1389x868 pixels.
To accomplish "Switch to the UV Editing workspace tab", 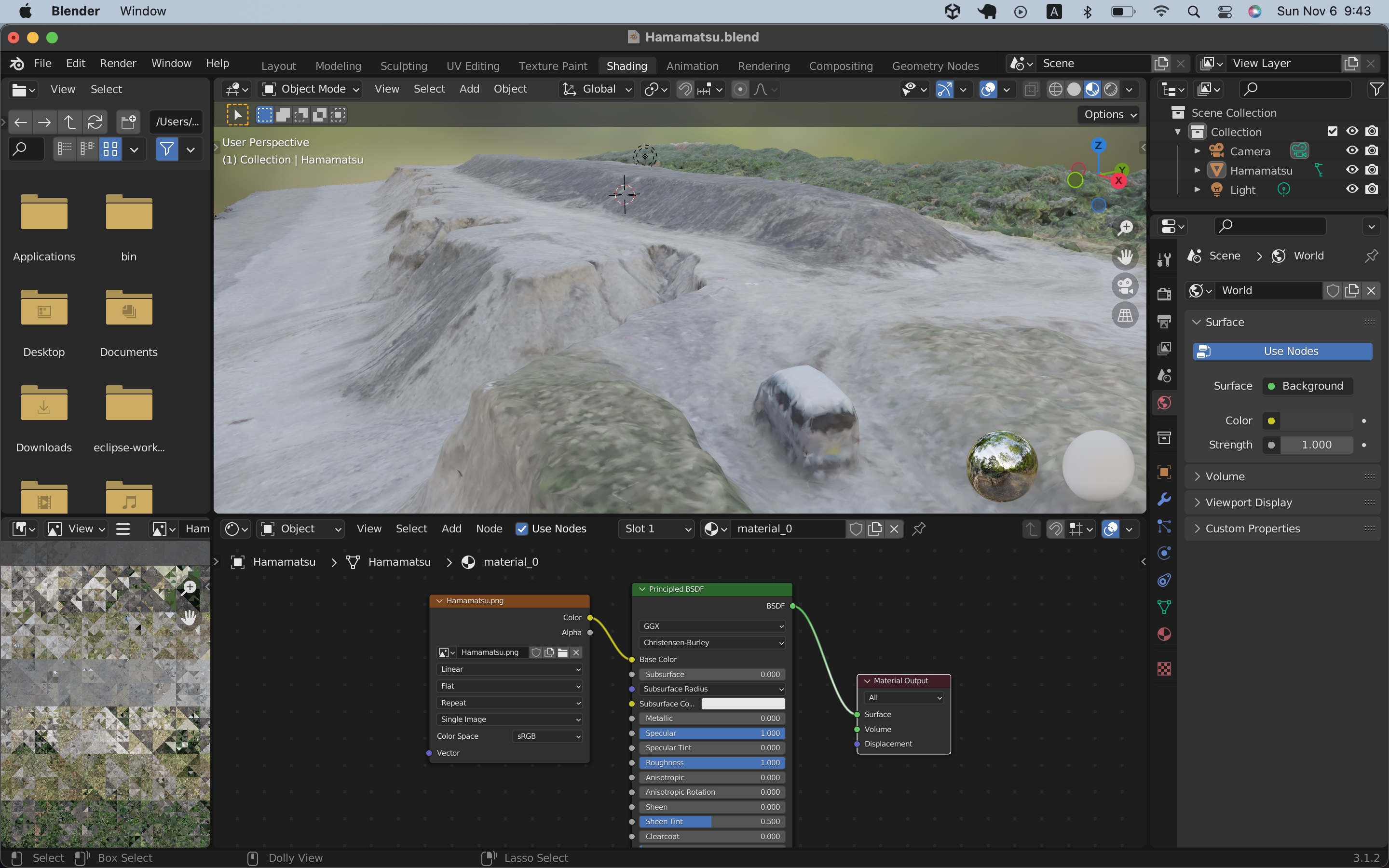I will pos(472,66).
